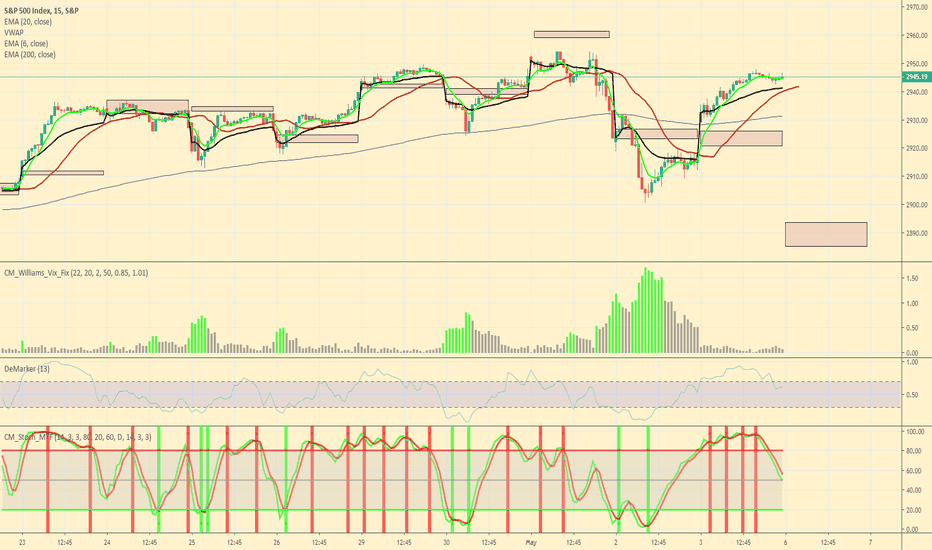Click the Vix Fix 1.00 scale label

[912, 303]
